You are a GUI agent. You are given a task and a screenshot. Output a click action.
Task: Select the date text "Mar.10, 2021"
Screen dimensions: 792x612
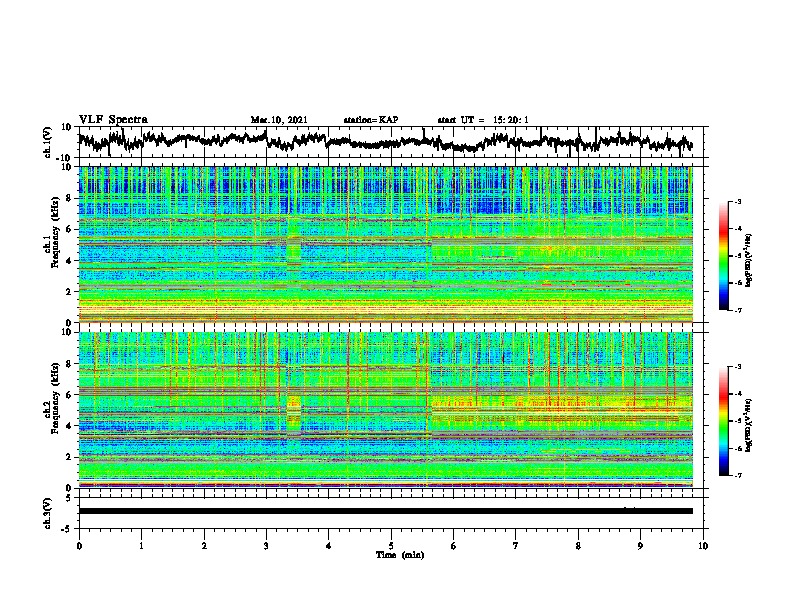coord(279,120)
